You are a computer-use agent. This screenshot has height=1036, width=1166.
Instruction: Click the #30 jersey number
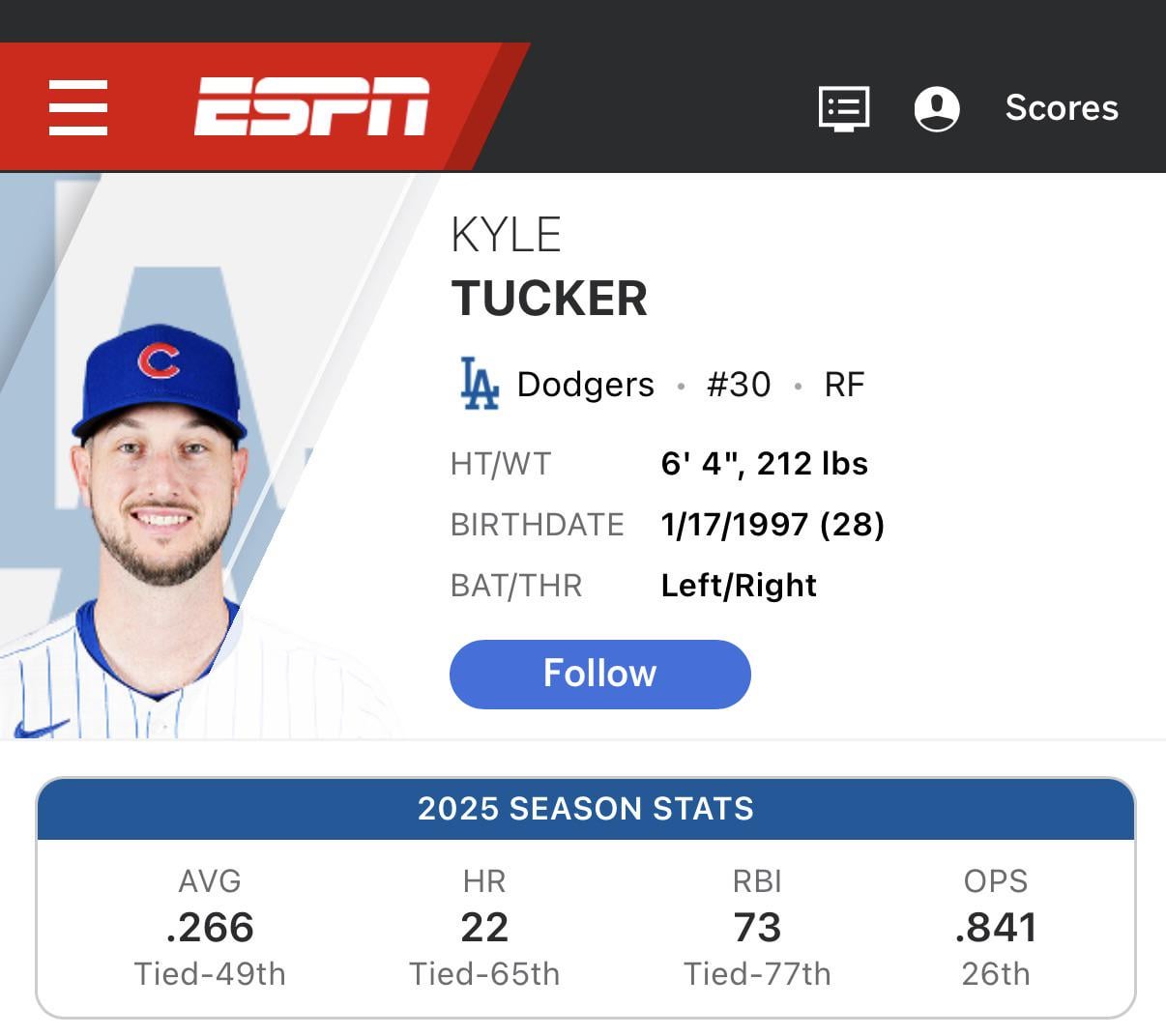pyautogui.click(x=739, y=385)
